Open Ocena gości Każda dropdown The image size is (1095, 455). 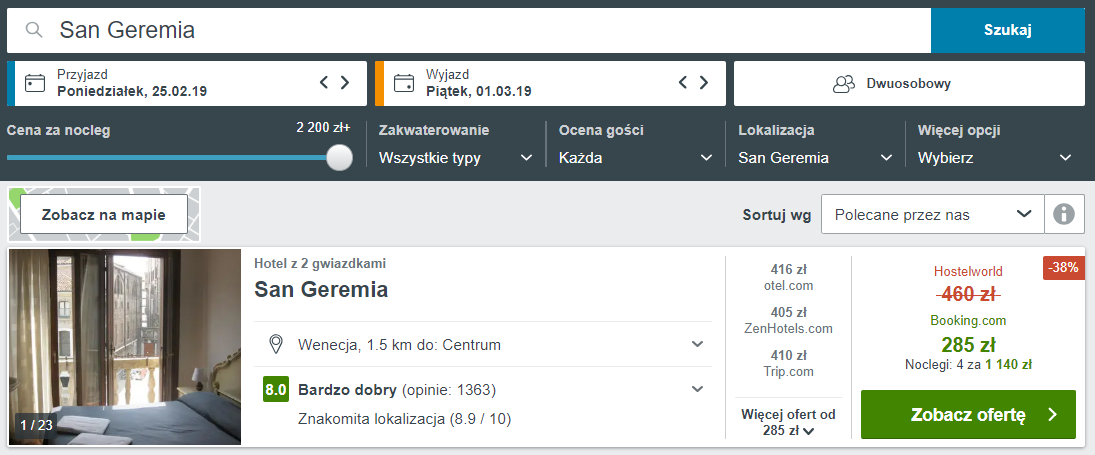(635, 158)
